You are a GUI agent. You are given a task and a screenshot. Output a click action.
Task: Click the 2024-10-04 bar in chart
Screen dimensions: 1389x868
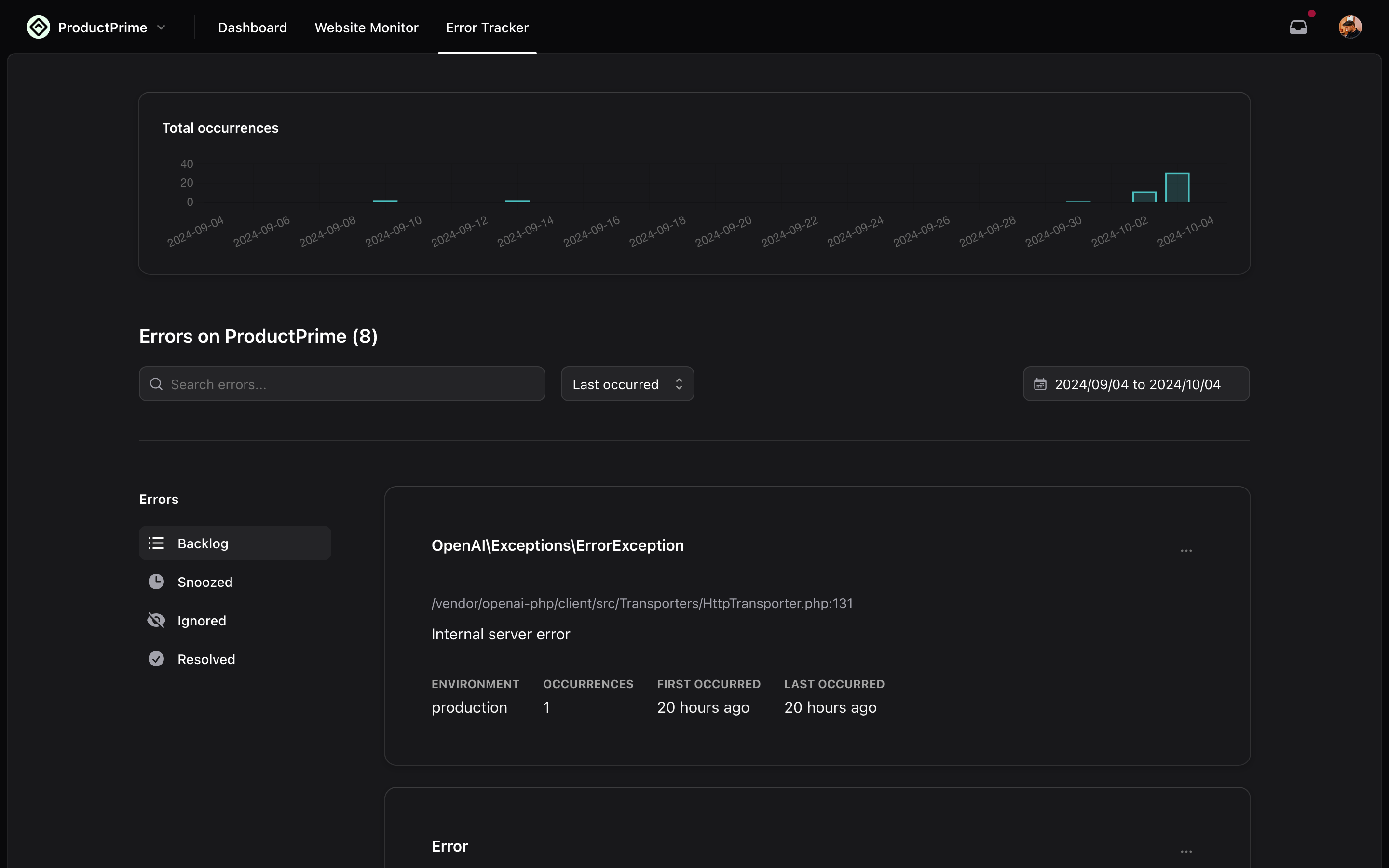pos(1177,188)
